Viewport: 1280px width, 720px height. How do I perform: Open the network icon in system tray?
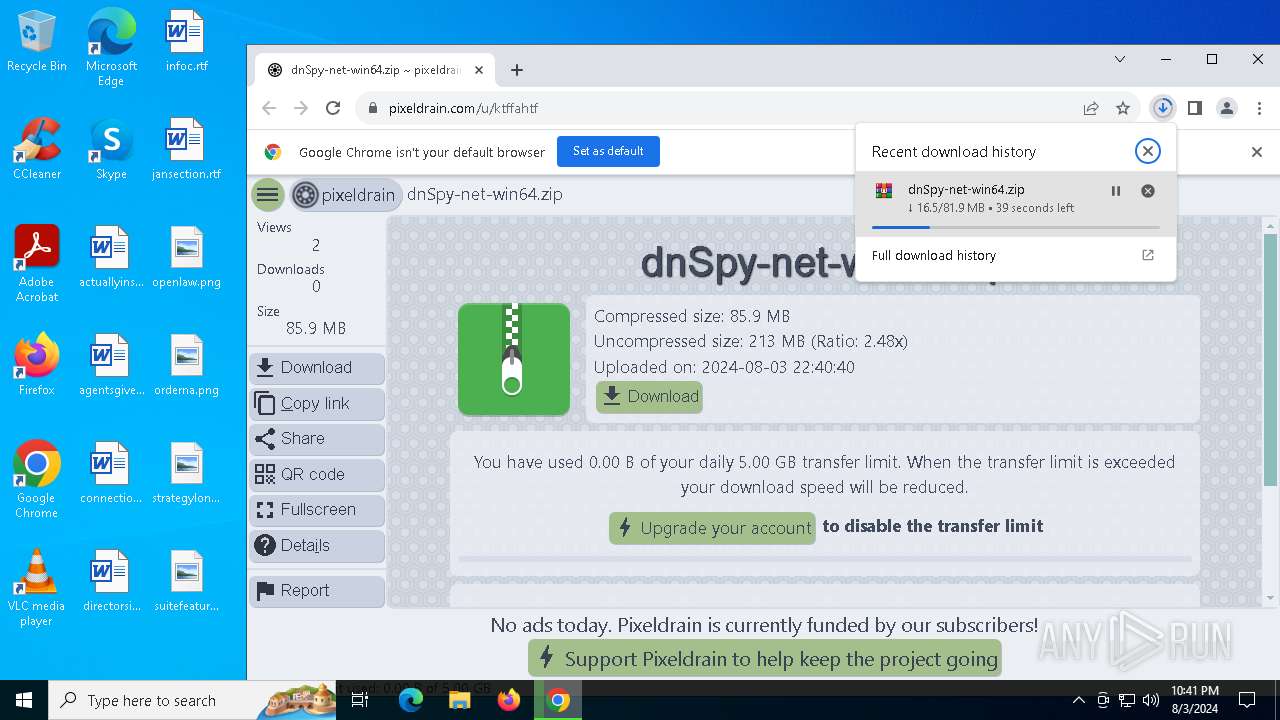1127,700
